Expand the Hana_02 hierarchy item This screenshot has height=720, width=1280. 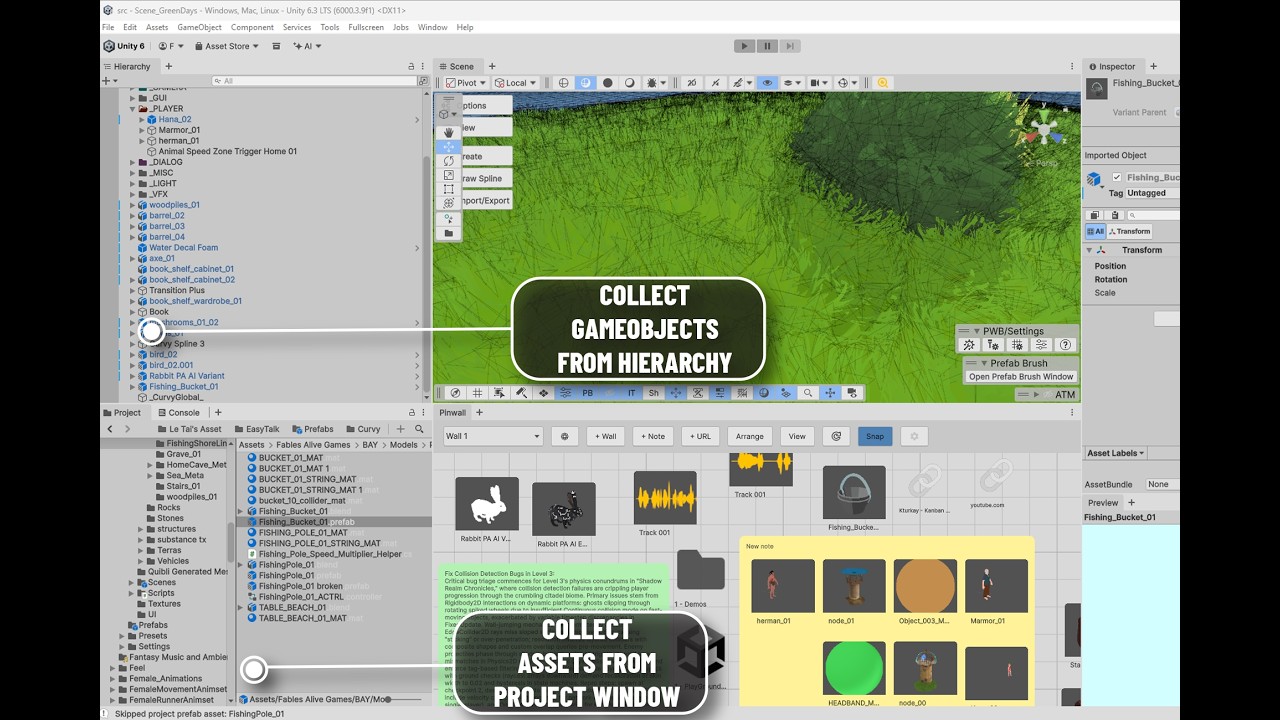coord(142,120)
